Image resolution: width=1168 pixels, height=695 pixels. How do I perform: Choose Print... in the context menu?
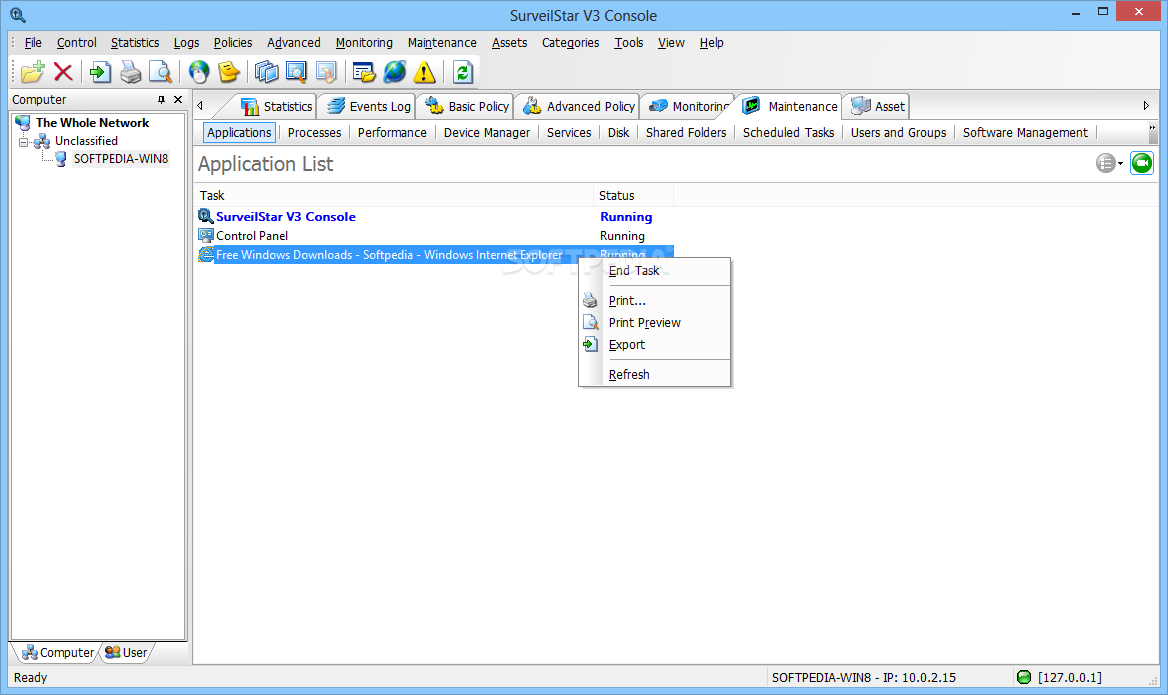click(x=655, y=301)
